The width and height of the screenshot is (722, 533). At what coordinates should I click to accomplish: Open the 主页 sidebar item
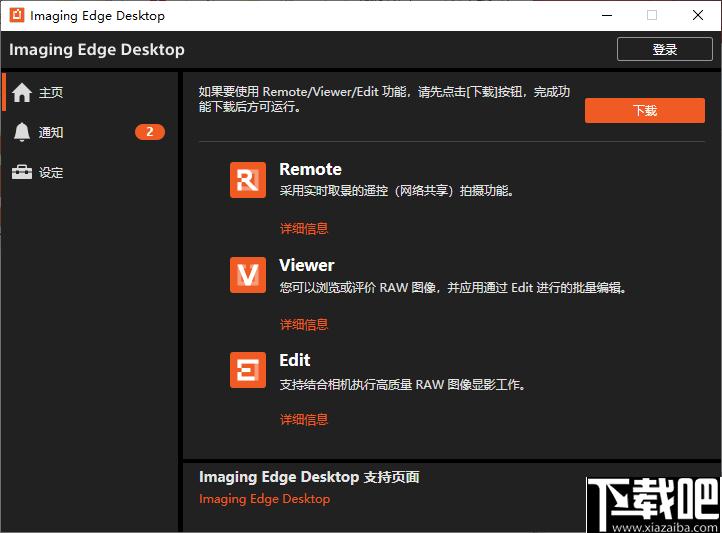[x=90, y=93]
